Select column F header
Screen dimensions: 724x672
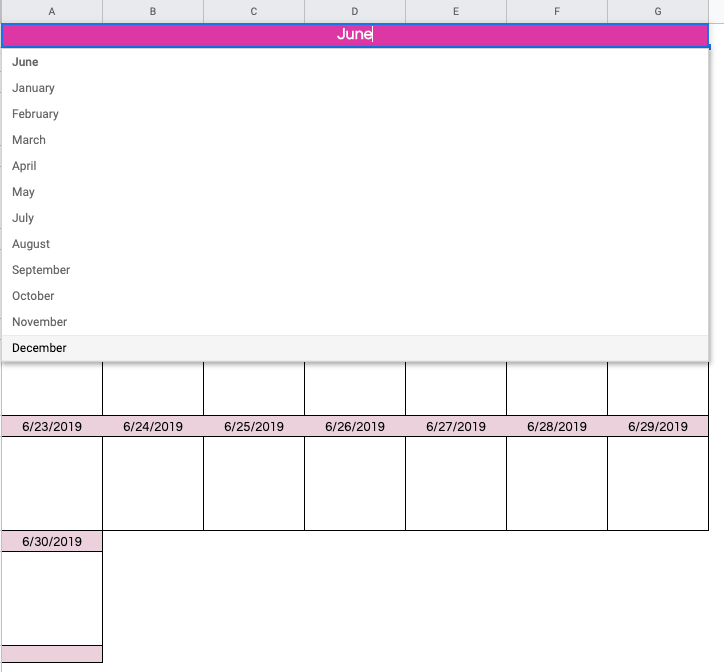click(557, 12)
